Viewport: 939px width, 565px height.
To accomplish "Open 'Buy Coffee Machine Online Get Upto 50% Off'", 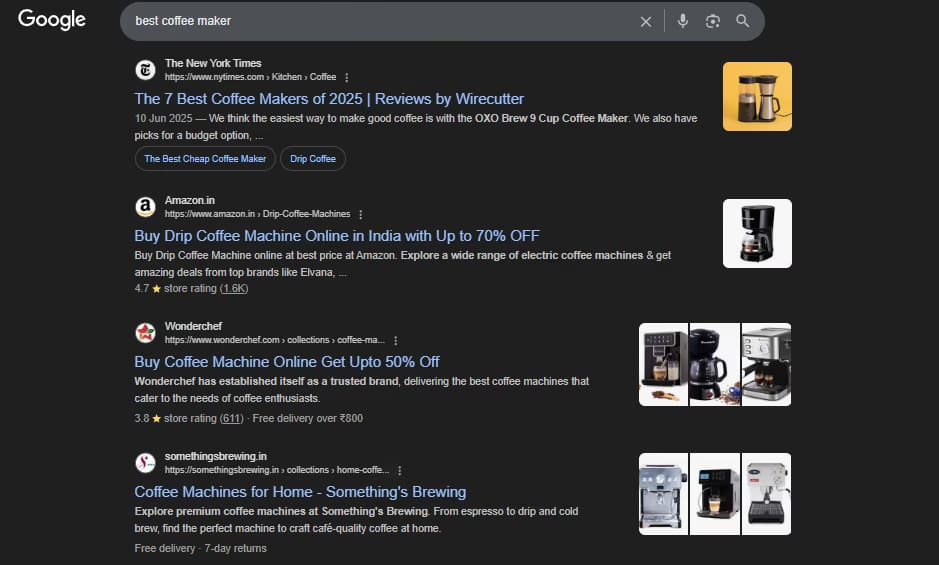I will [287, 361].
